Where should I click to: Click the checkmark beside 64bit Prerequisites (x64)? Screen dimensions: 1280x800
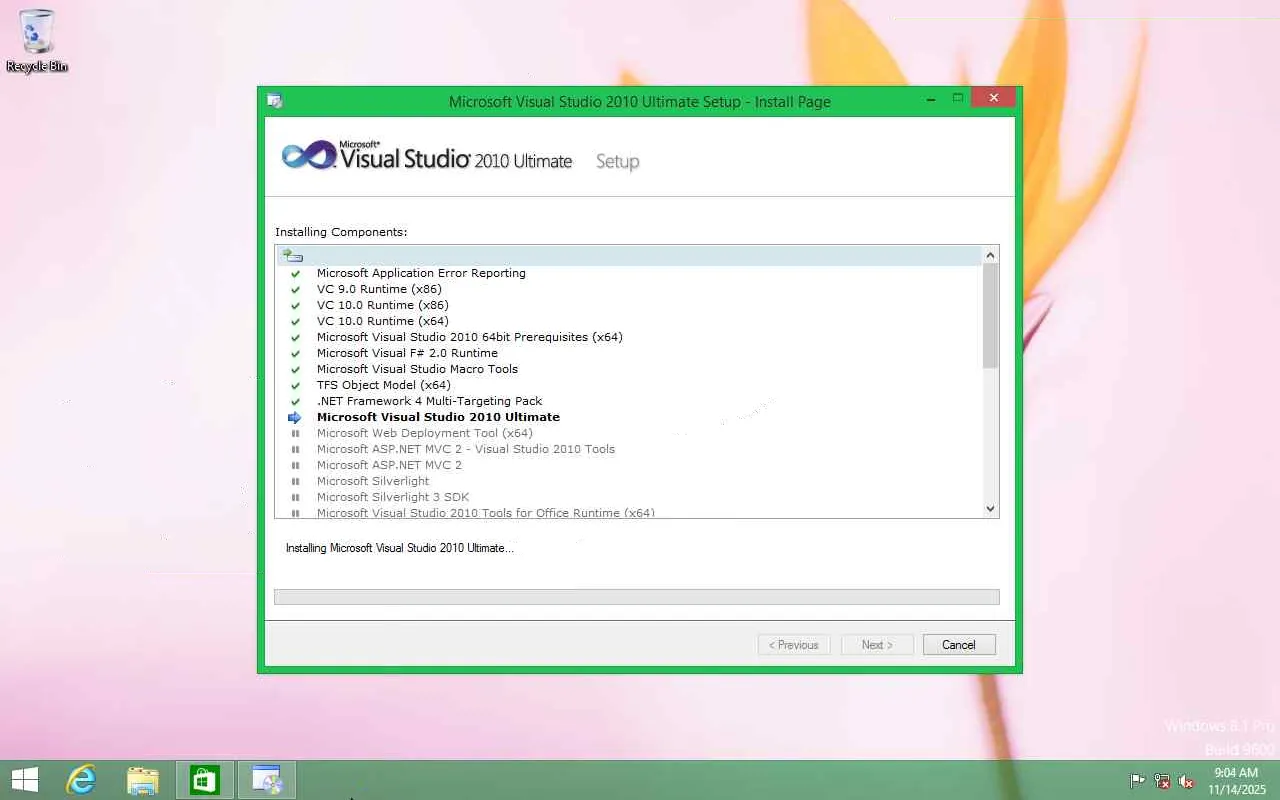click(x=295, y=337)
